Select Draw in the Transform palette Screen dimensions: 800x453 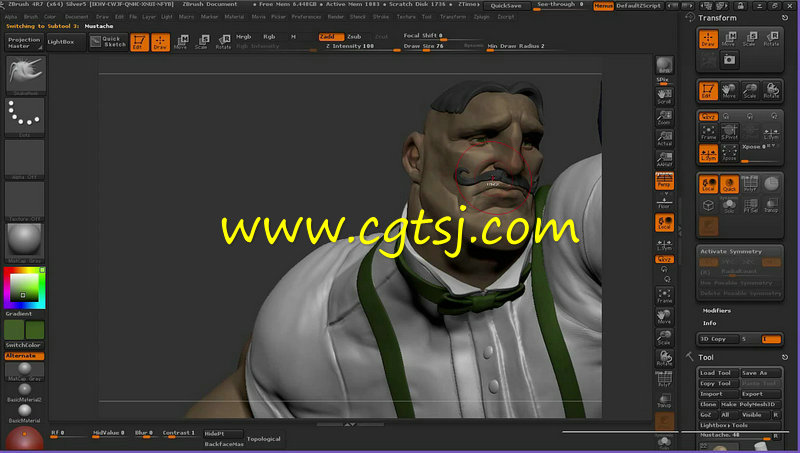click(x=708, y=39)
